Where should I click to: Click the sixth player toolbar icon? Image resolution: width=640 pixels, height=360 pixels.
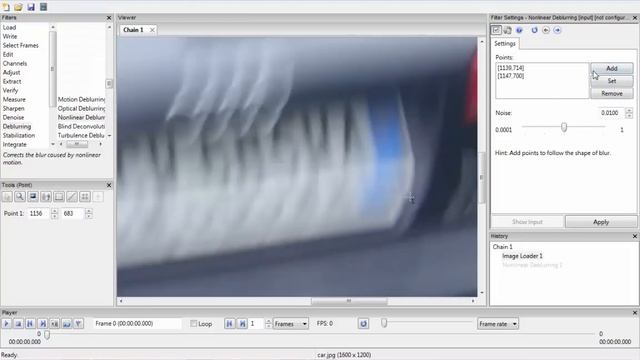(67, 324)
